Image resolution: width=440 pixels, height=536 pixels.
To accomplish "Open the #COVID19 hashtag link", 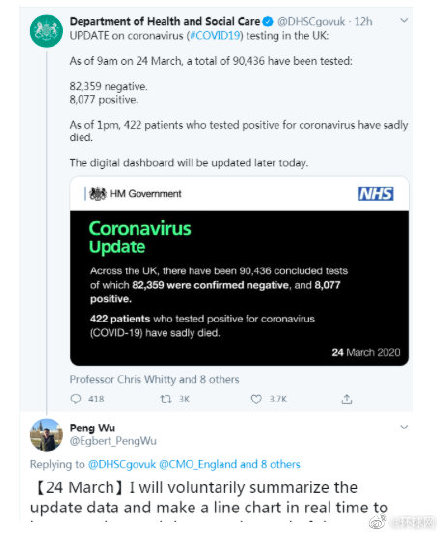I will tap(215, 36).
